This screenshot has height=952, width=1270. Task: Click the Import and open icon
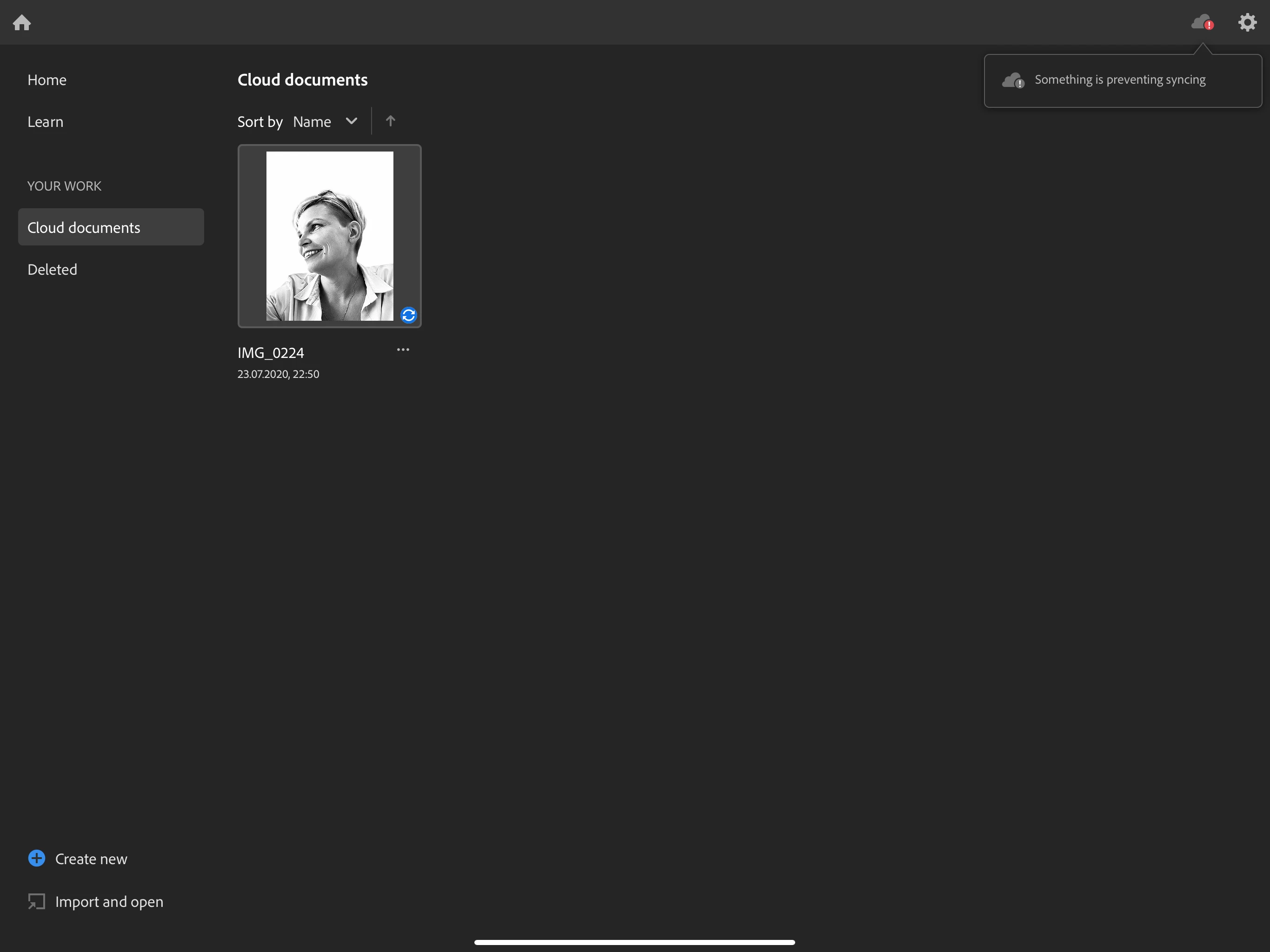(37, 901)
